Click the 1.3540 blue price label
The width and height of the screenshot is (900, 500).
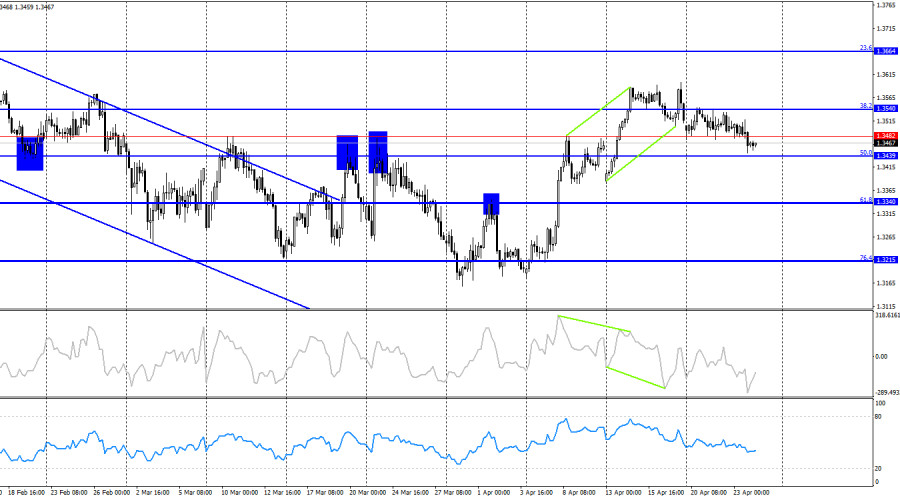coord(886,108)
